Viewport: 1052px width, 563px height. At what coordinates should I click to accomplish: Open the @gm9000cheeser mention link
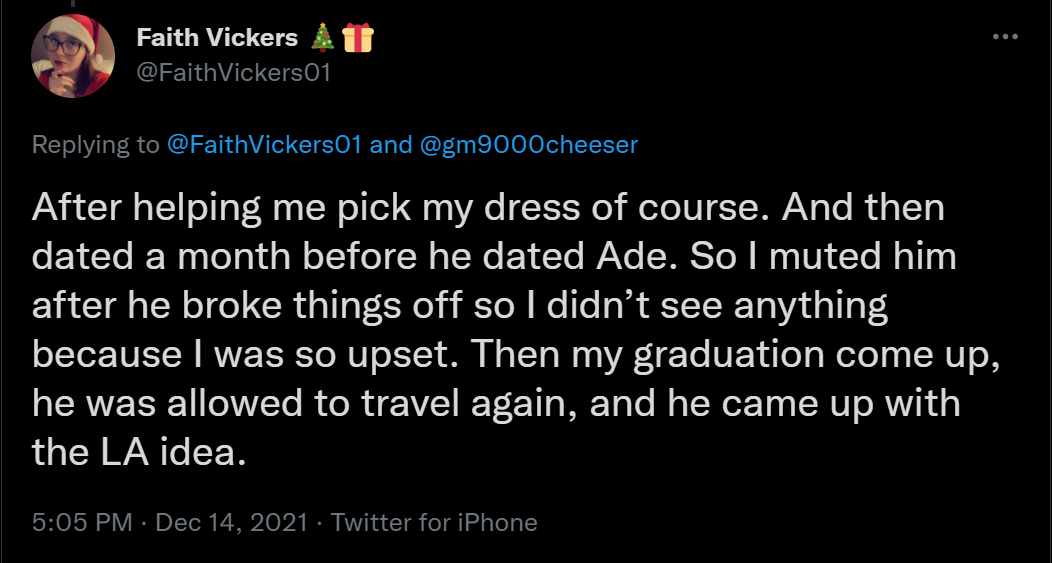click(x=529, y=144)
